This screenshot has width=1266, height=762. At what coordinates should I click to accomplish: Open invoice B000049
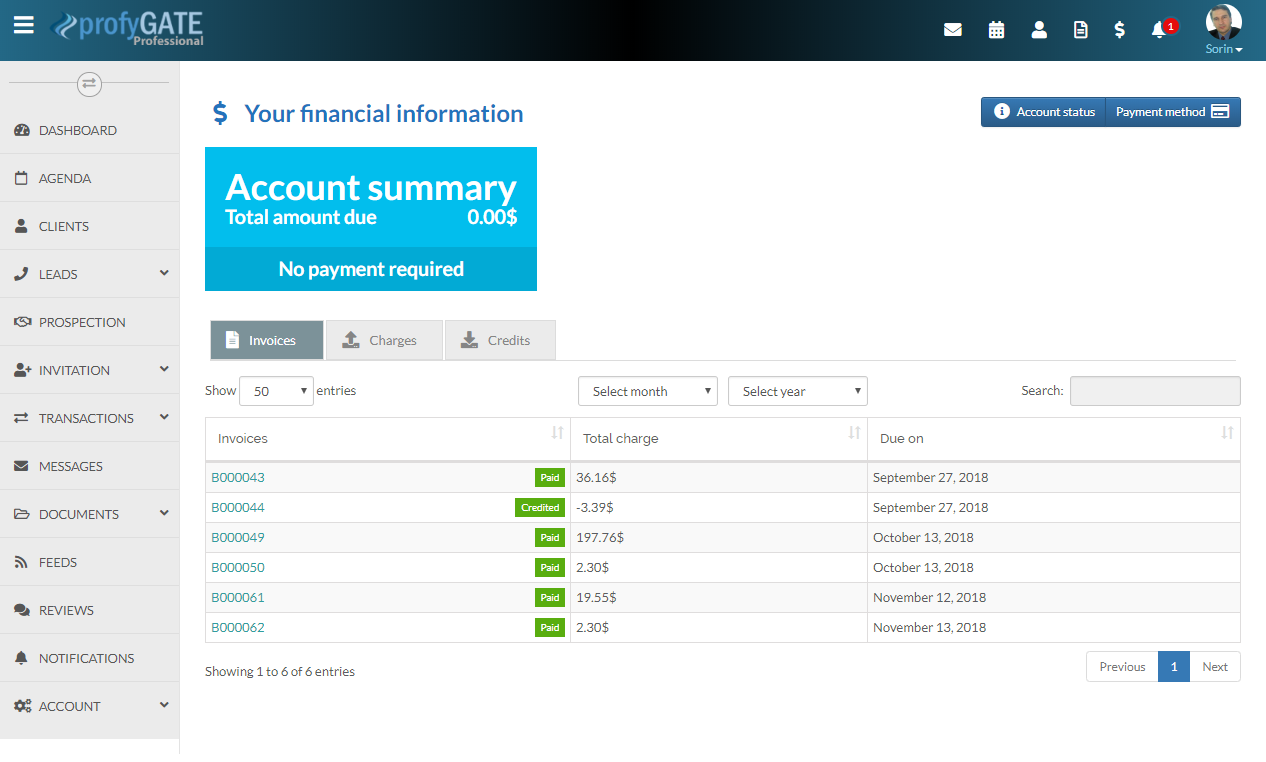pyautogui.click(x=238, y=537)
